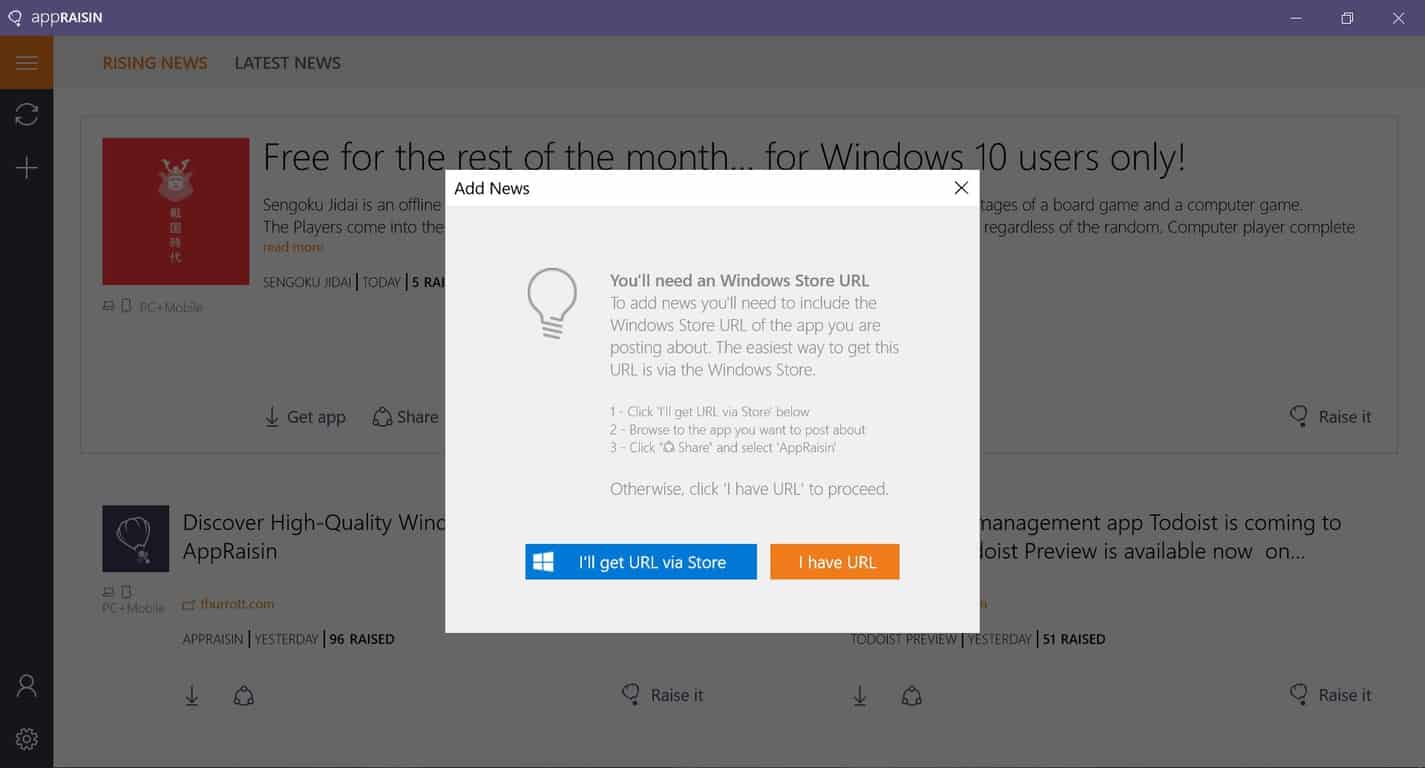Click the 'I have URL' button
Viewport: 1425px width, 768px height.
[835, 562]
